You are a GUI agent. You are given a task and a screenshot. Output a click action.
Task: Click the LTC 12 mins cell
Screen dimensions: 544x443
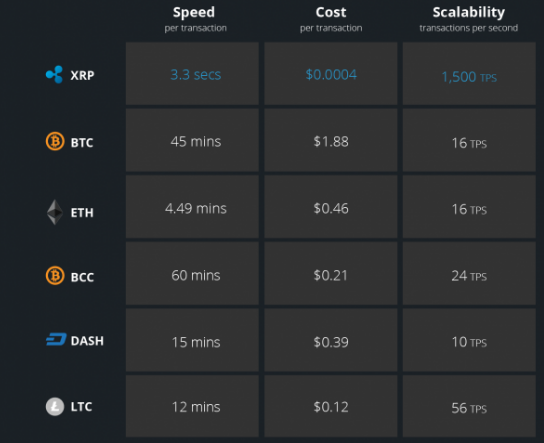coord(192,406)
